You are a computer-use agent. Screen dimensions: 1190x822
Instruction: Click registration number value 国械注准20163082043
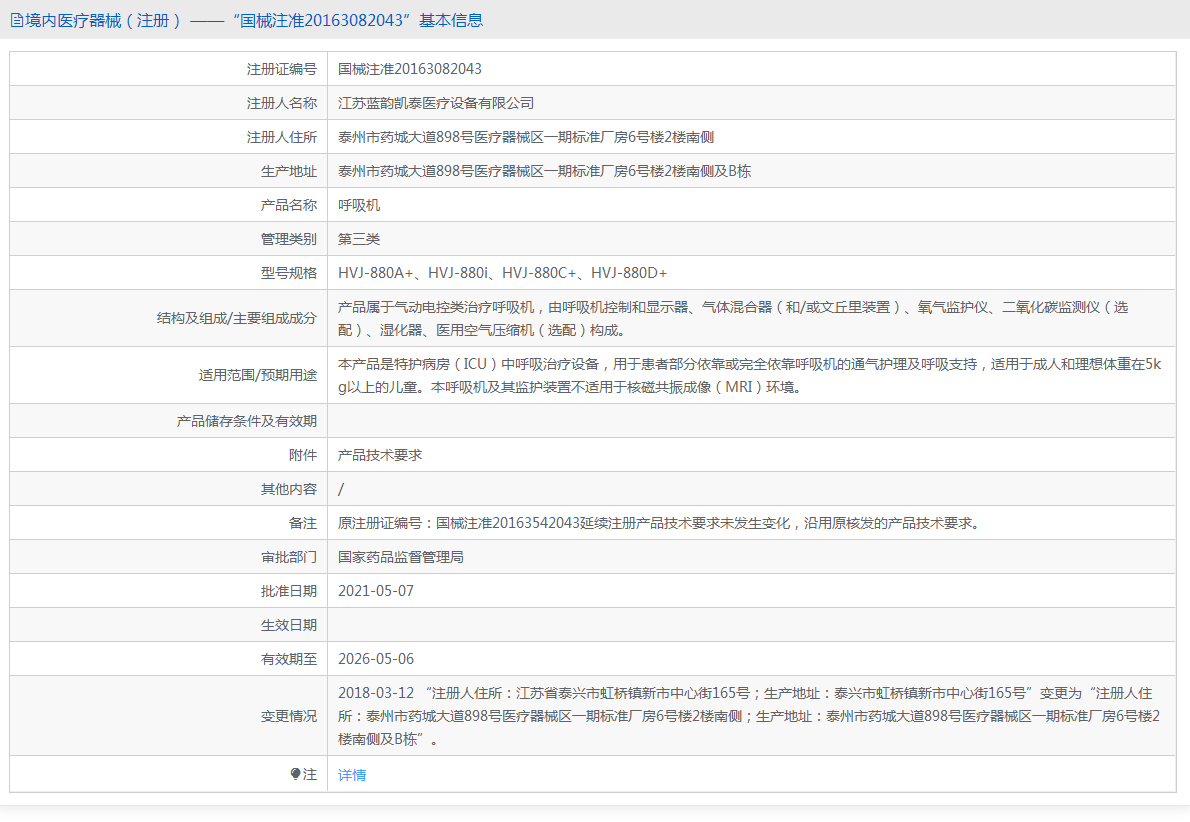[x=410, y=69]
